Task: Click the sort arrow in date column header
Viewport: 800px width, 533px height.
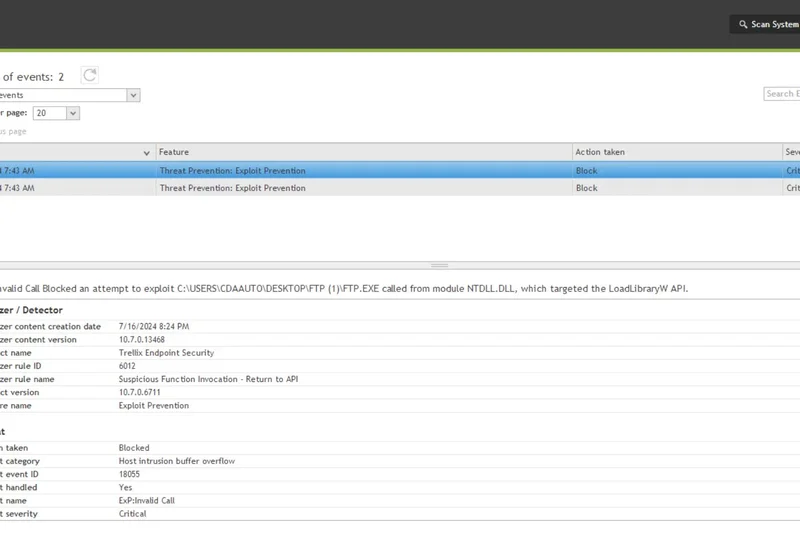Action: [x=146, y=153]
